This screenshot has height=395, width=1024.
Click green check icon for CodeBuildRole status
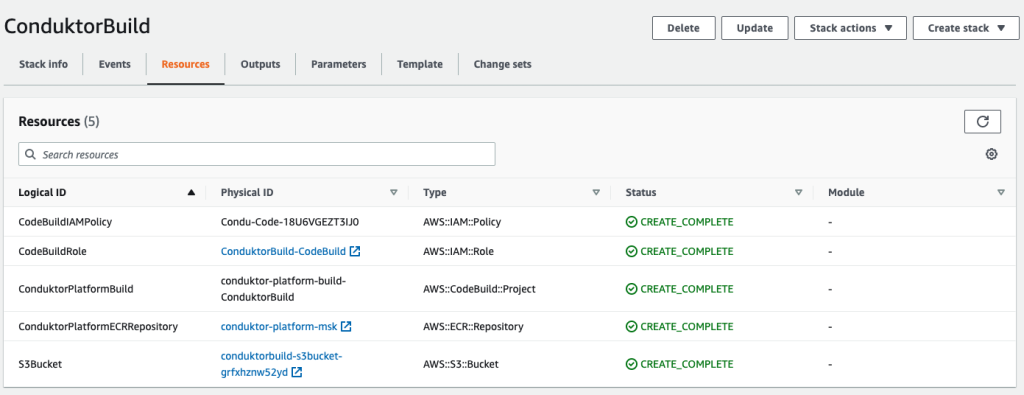point(631,251)
